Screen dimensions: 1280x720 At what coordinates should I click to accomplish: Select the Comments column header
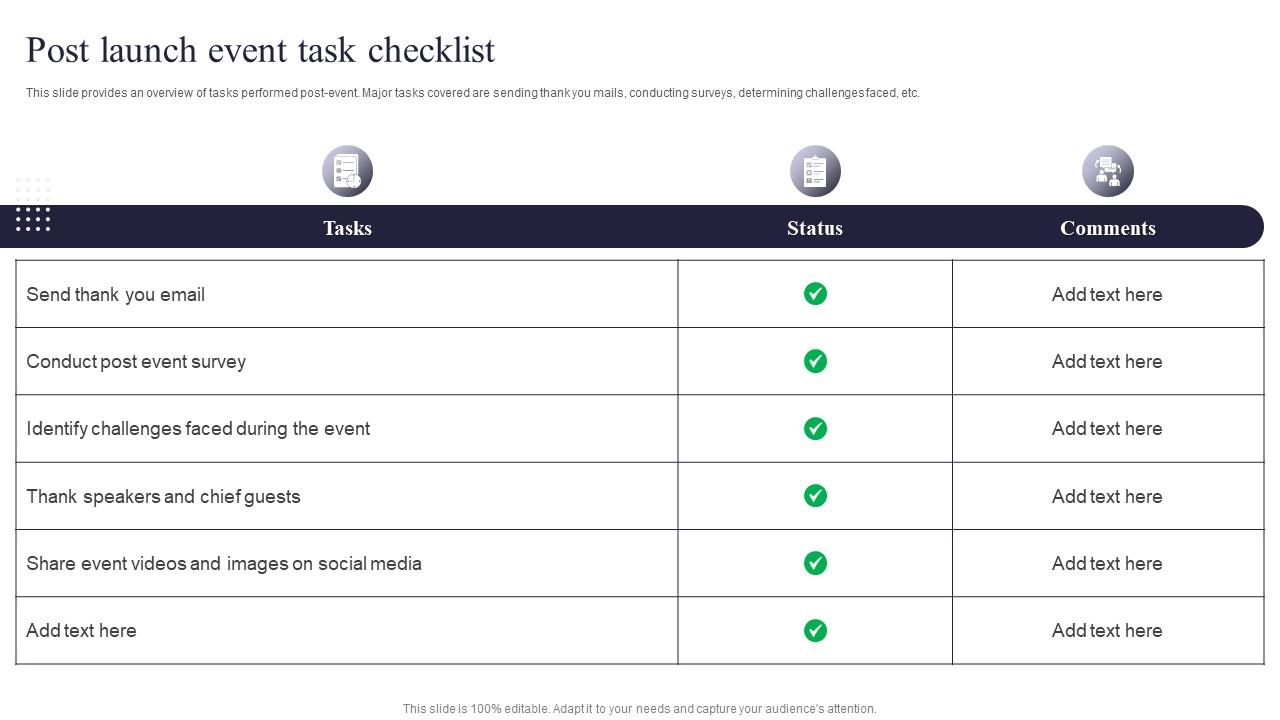tap(1107, 228)
